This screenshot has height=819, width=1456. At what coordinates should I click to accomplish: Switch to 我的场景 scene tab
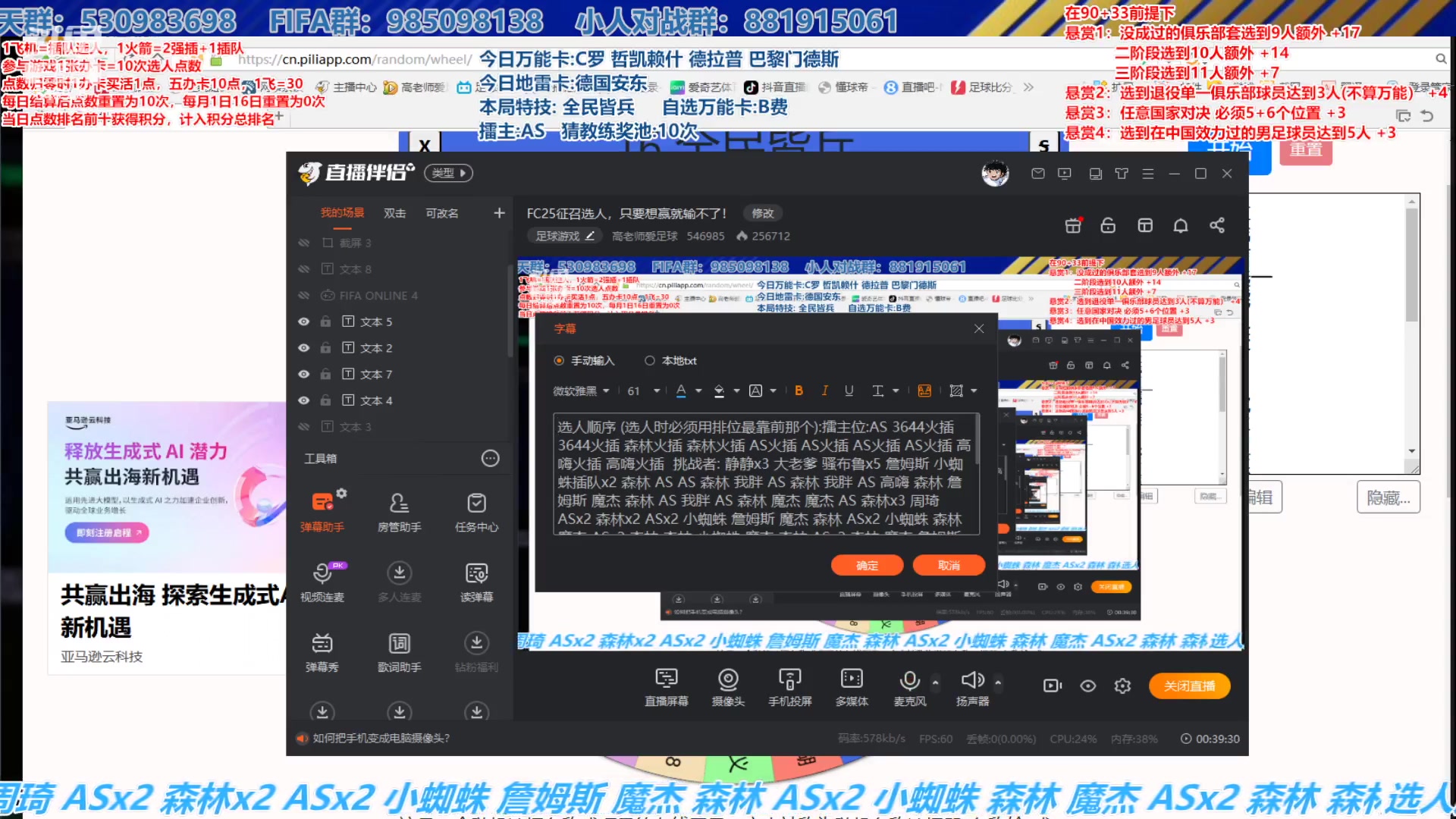coord(342,213)
